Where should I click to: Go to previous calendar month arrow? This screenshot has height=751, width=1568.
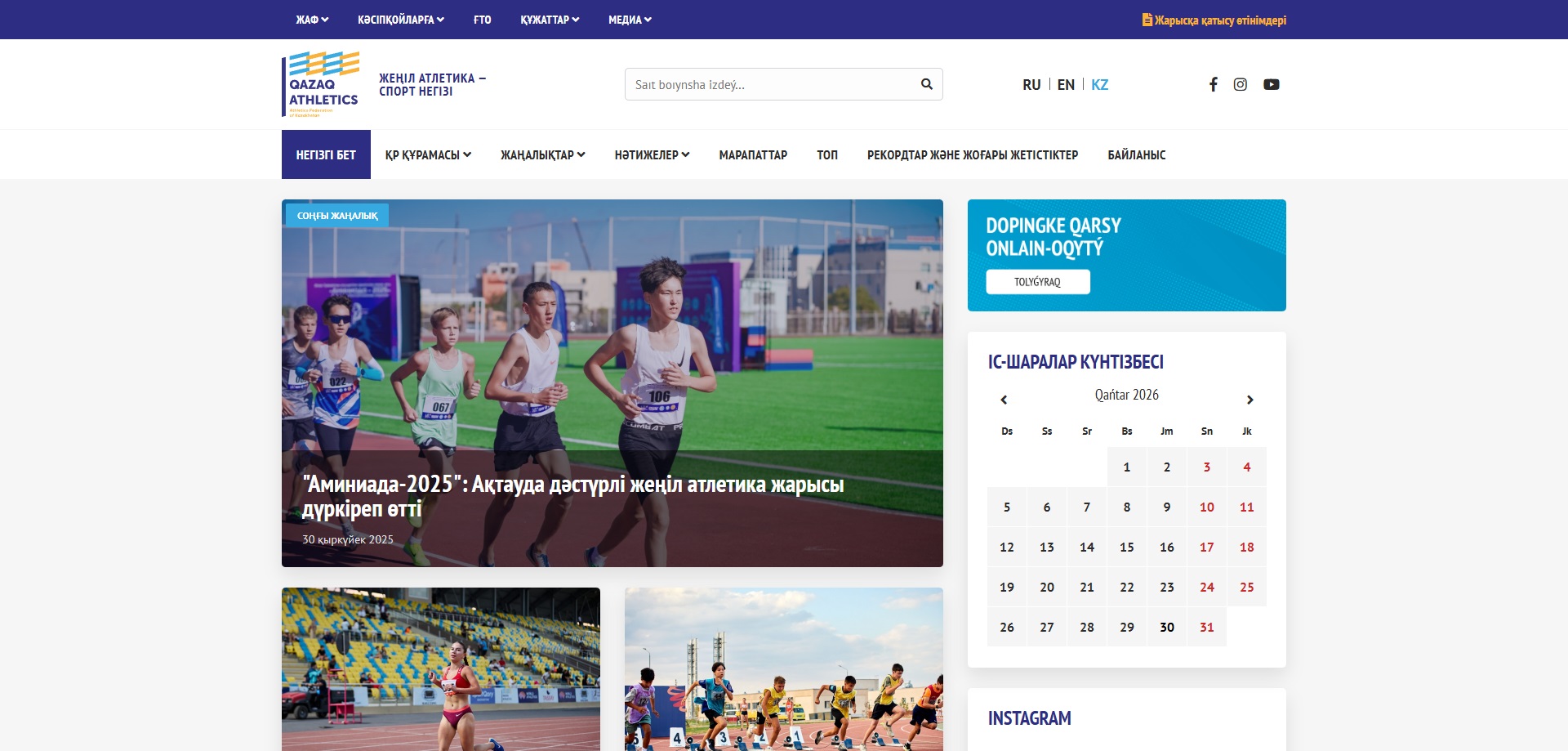coord(1004,400)
